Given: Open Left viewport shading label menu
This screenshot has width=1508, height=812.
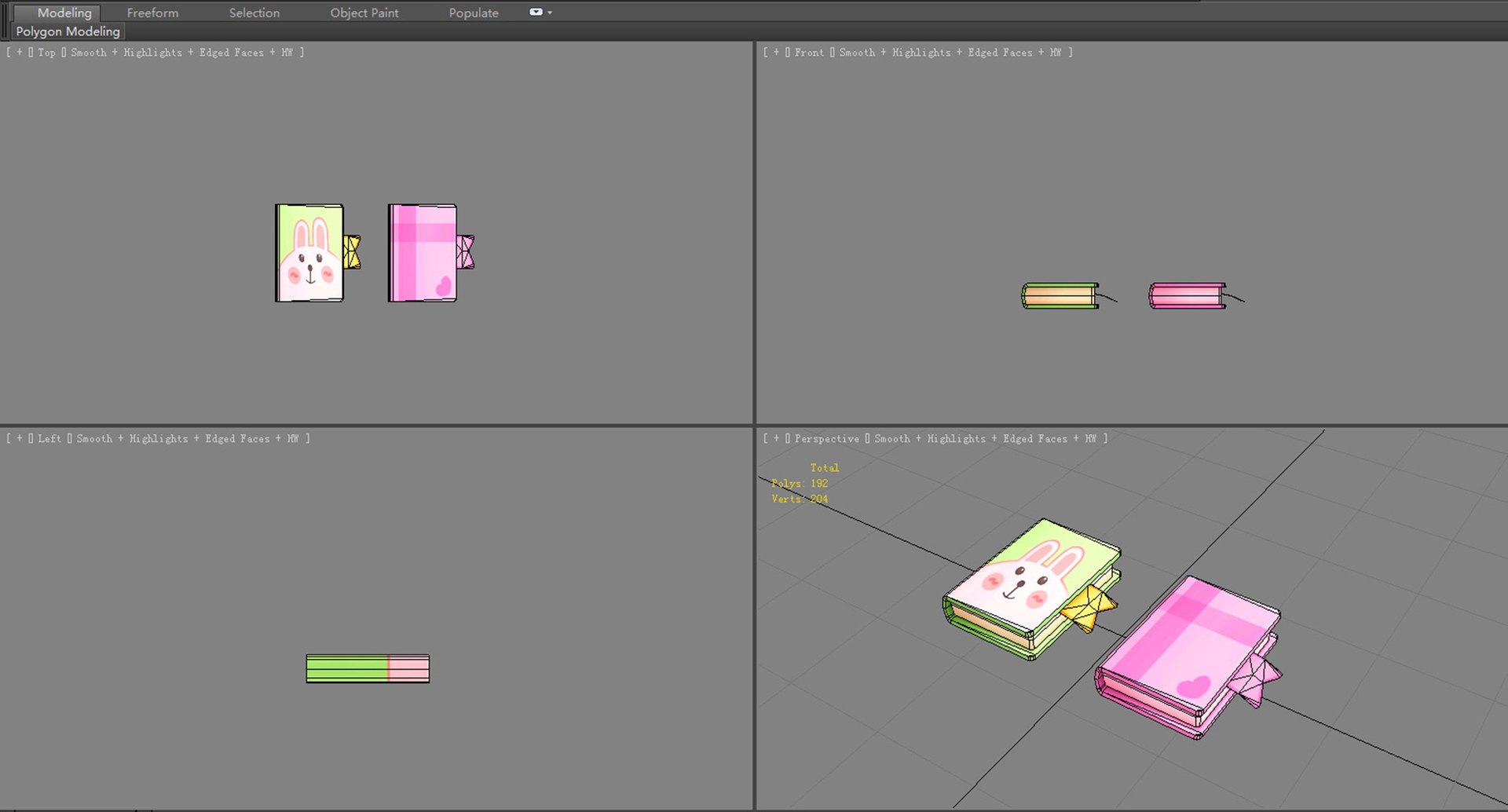Looking at the screenshot, I should tap(188, 439).
